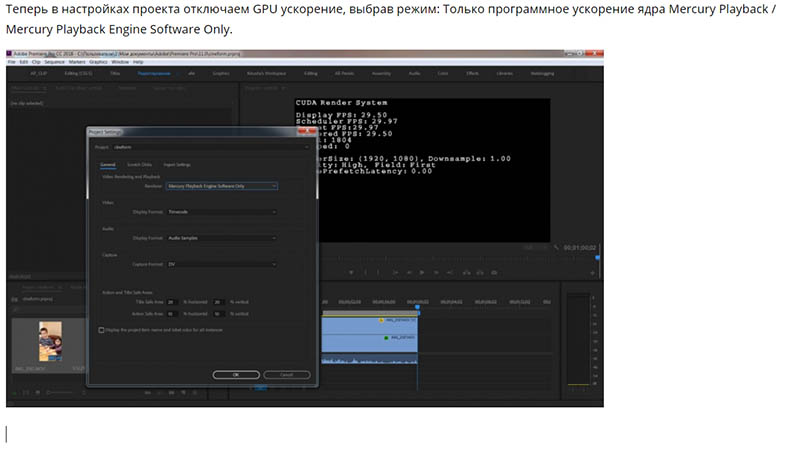This screenshot has width=800, height=454.
Task: Switch to the General tab in Project Settings
Action: coord(108,165)
